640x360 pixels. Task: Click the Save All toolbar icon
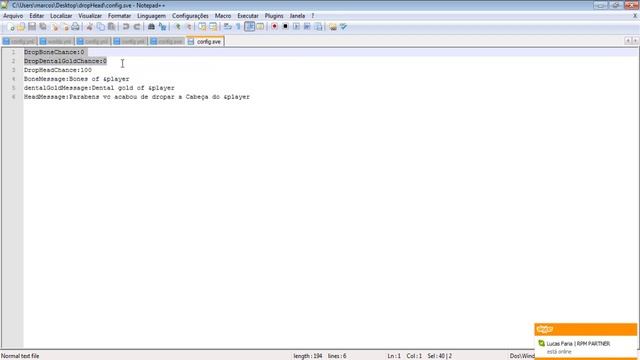tap(43, 27)
